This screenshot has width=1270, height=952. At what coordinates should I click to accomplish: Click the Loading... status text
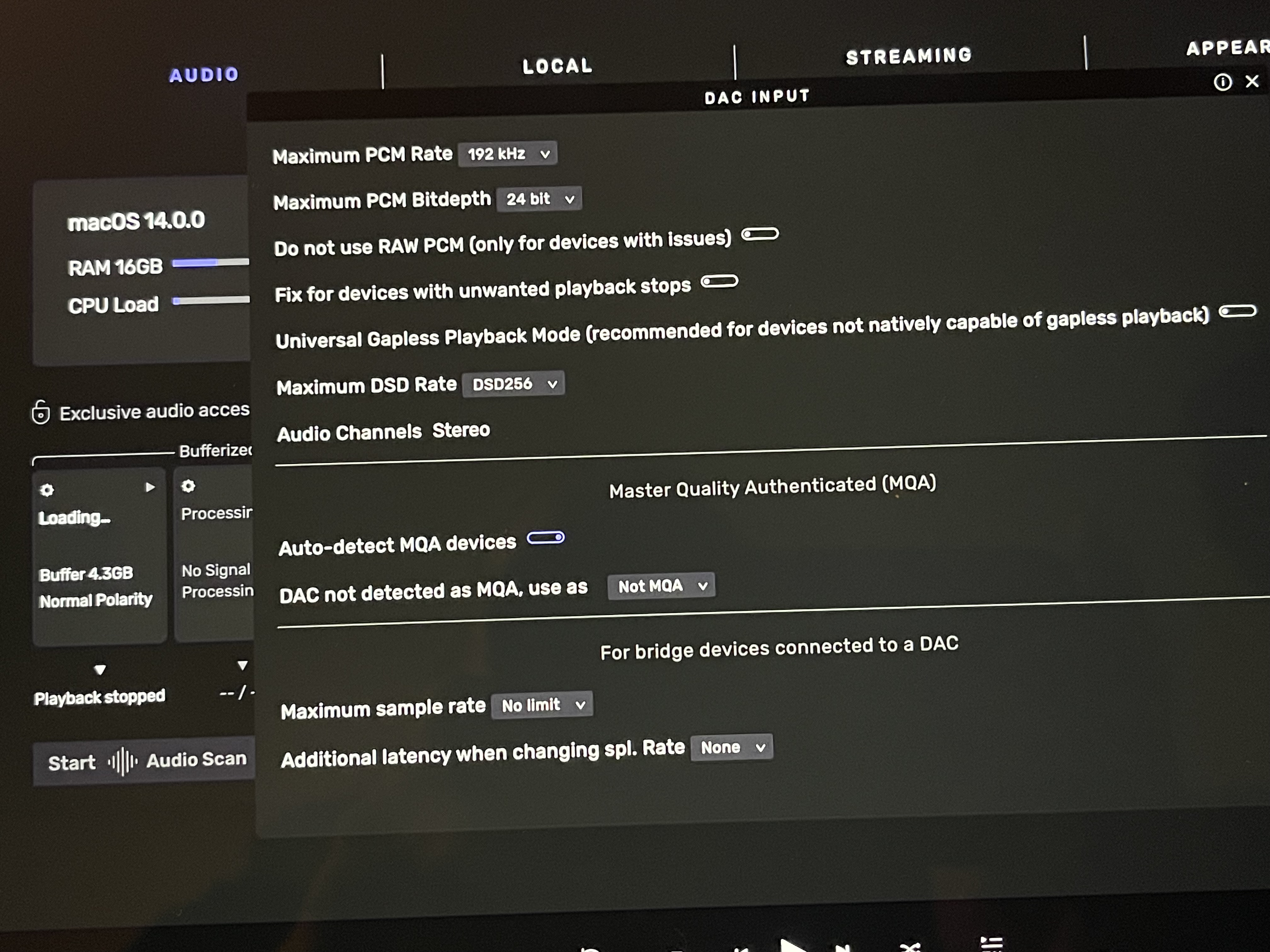tap(74, 518)
